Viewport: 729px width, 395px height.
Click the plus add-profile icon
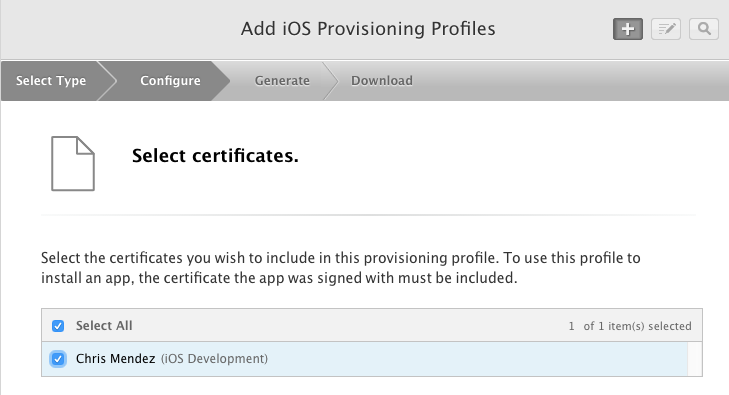628,29
